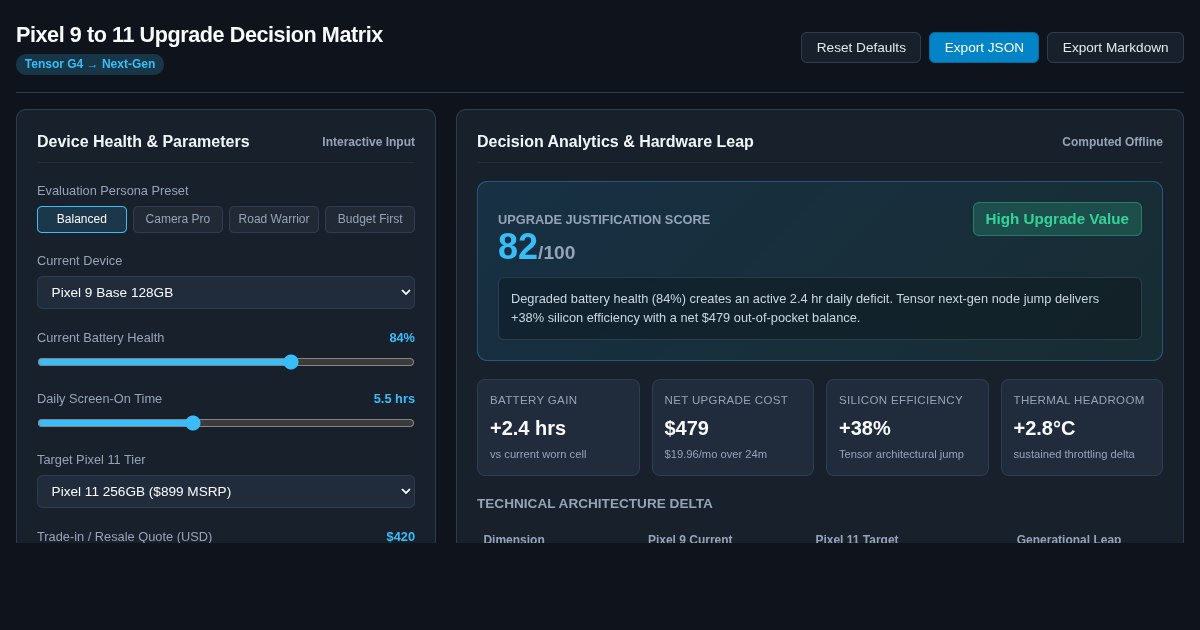
Task: Open the Target Pixel 11 Tier dropdown
Action: tap(226, 491)
